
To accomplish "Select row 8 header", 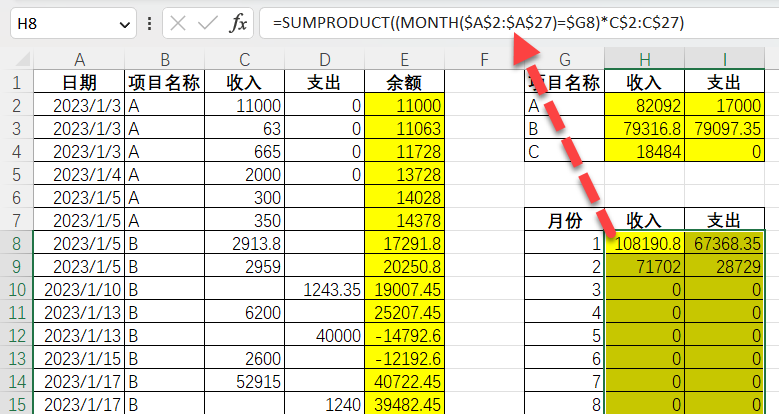I will [x=16, y=244].
